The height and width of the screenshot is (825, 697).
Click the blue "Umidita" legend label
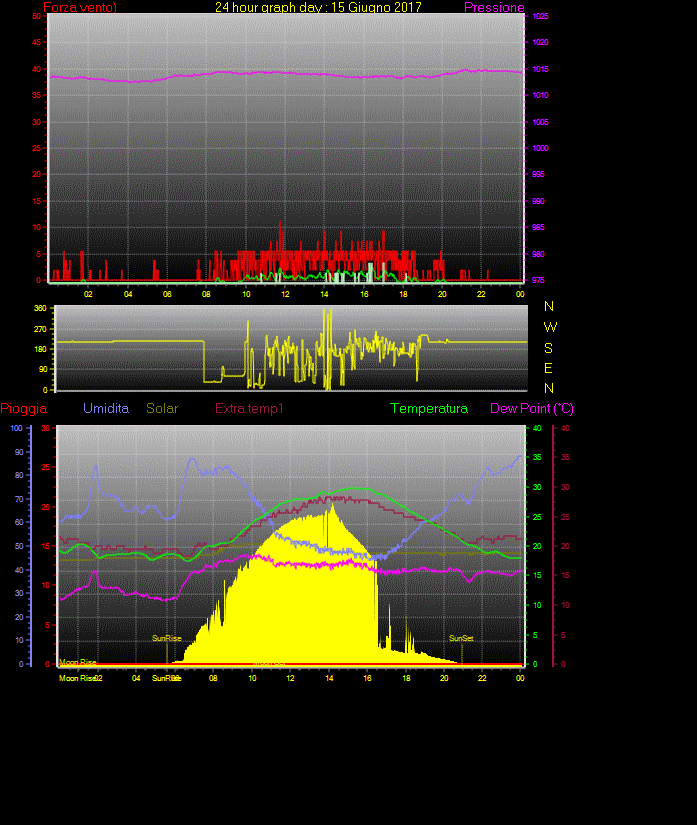[x=106, y=408]
